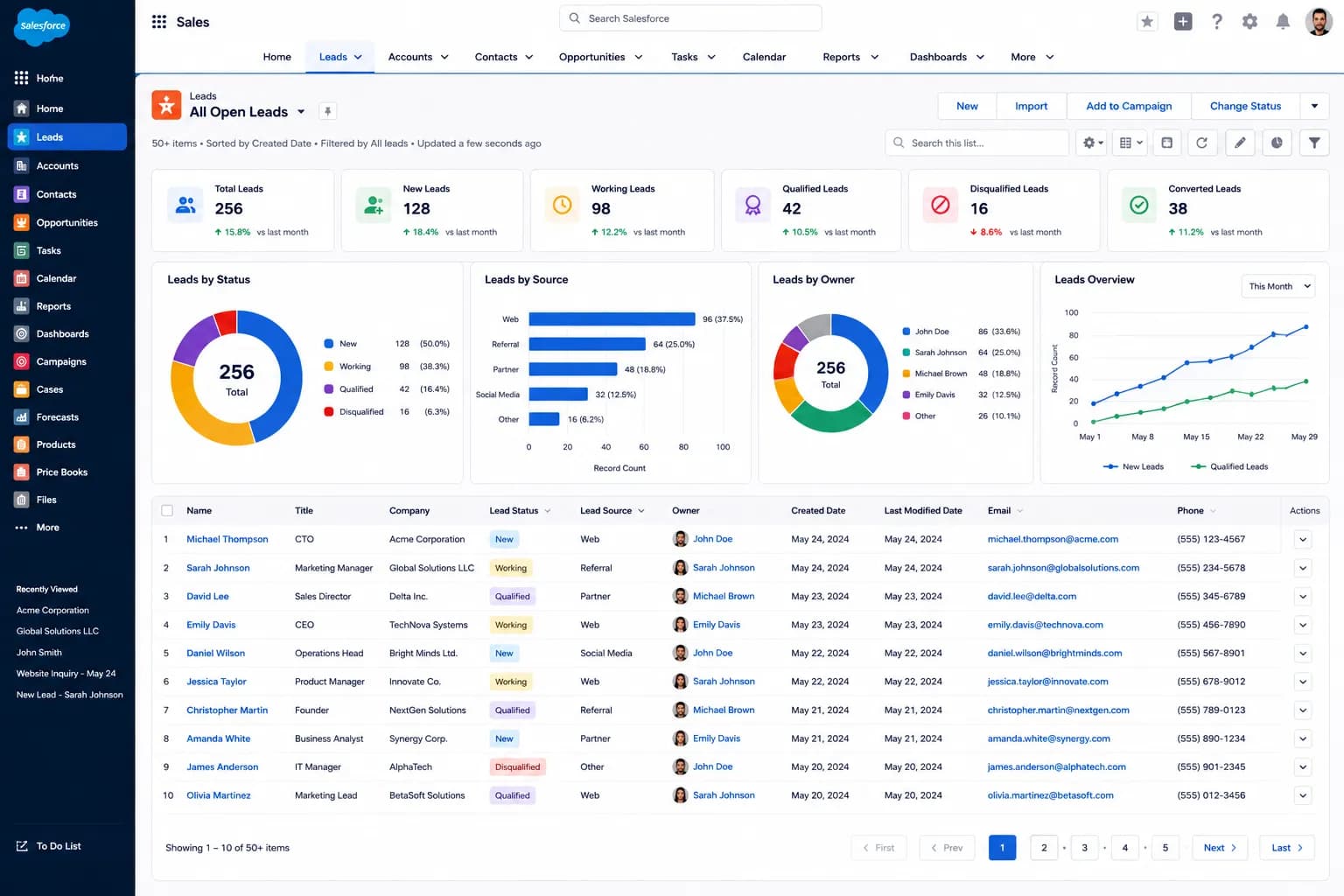Open row actions dropdown for Michael Thompson
1344x896 pixels.
coord(1303,540)
